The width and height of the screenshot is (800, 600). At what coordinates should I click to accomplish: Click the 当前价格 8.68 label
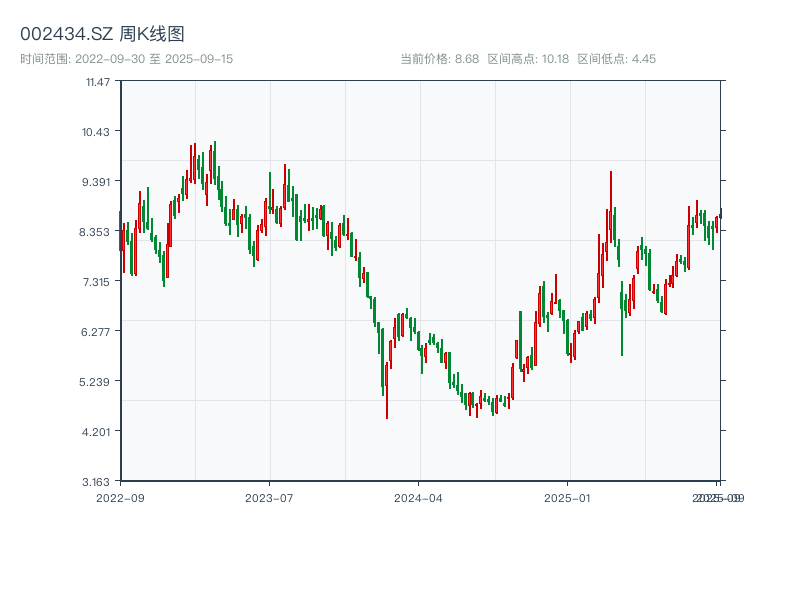pyautogui.click(x=439, y=59)
